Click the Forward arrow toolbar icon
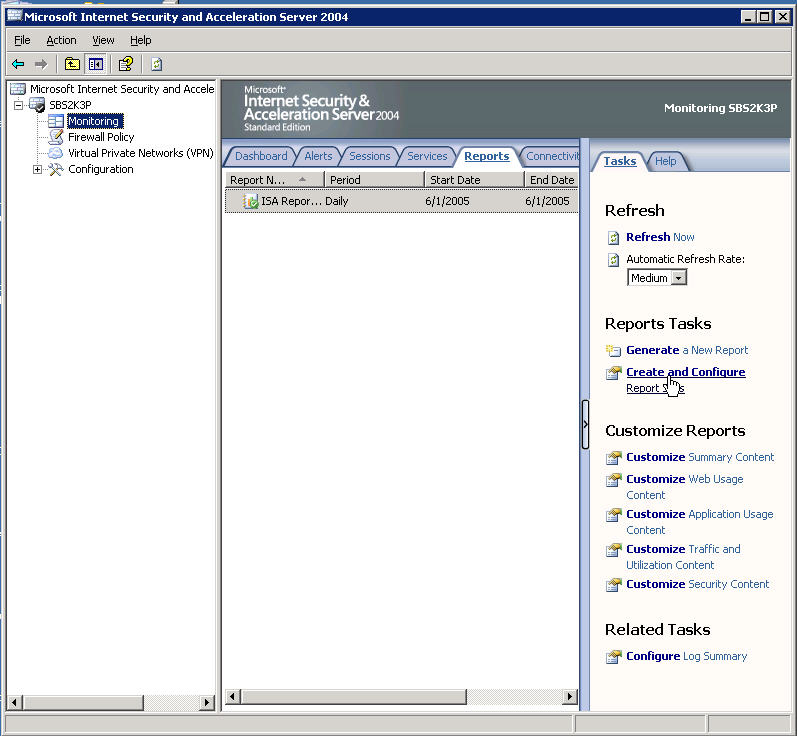 [x=41, y=64]
